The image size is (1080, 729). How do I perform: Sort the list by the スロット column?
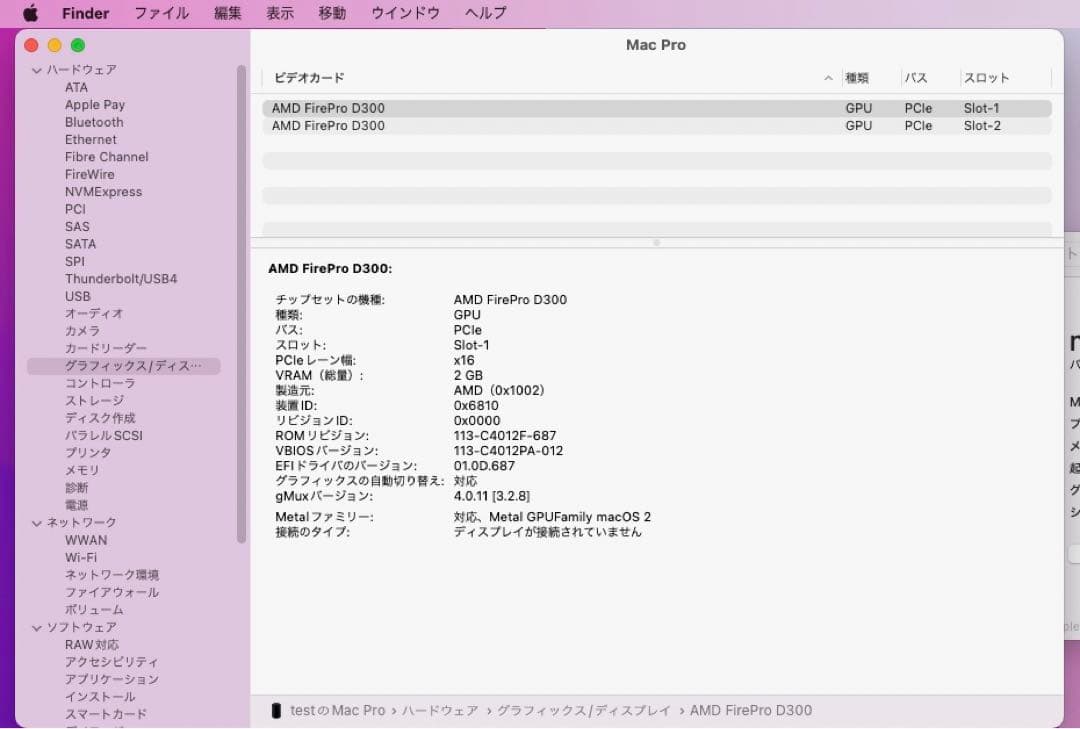click(984, 78)
